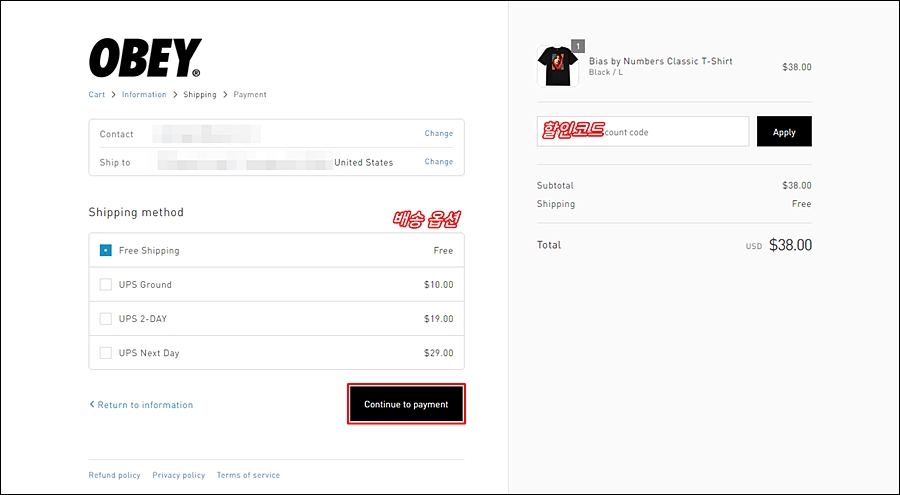Click the $38.00 total amount

pos(790,245)
